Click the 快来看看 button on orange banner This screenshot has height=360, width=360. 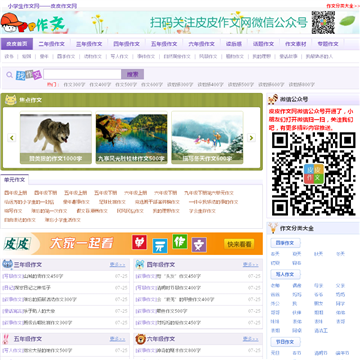pos(239,244)
